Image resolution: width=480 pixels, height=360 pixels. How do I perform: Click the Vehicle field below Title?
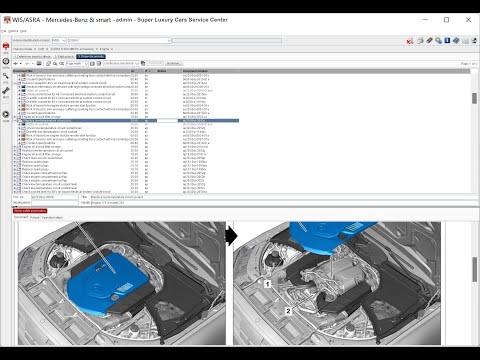284,202
